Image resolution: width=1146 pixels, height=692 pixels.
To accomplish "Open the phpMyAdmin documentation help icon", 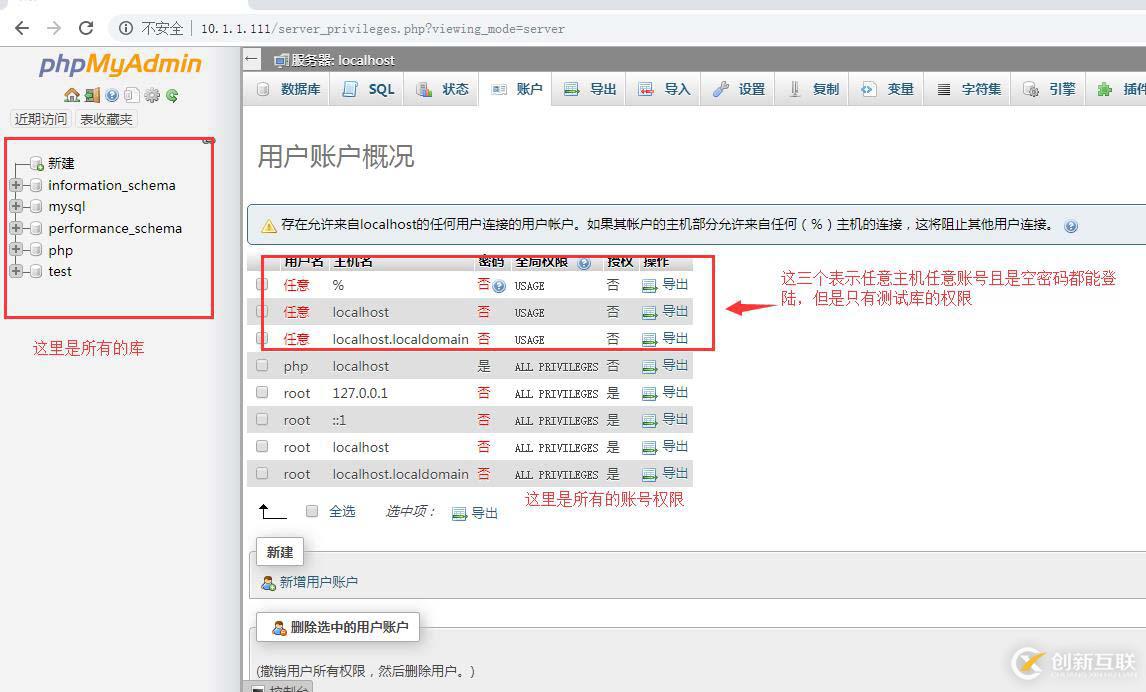I will point(112,95).
